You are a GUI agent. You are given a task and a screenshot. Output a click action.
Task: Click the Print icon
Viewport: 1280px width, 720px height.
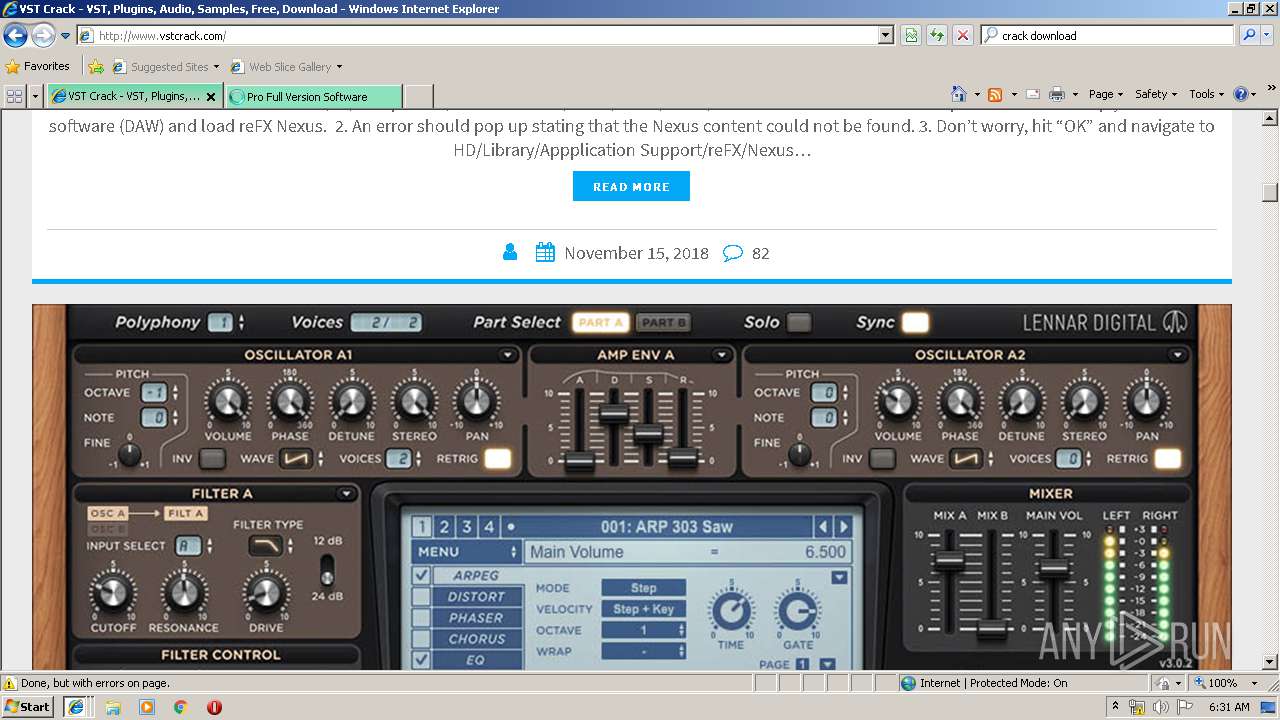1057,94
